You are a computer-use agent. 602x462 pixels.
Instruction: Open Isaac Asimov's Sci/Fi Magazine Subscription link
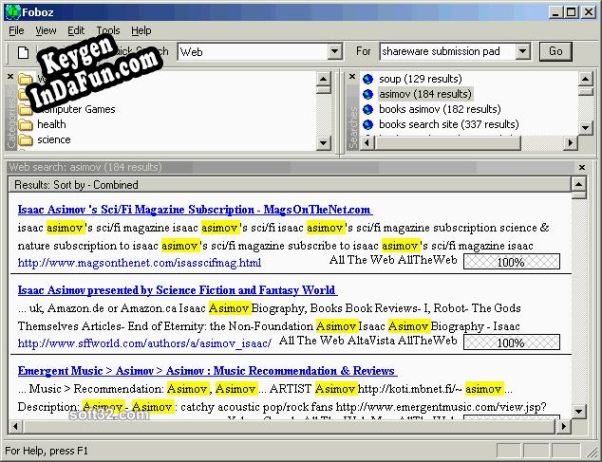[x=195, y=210]
